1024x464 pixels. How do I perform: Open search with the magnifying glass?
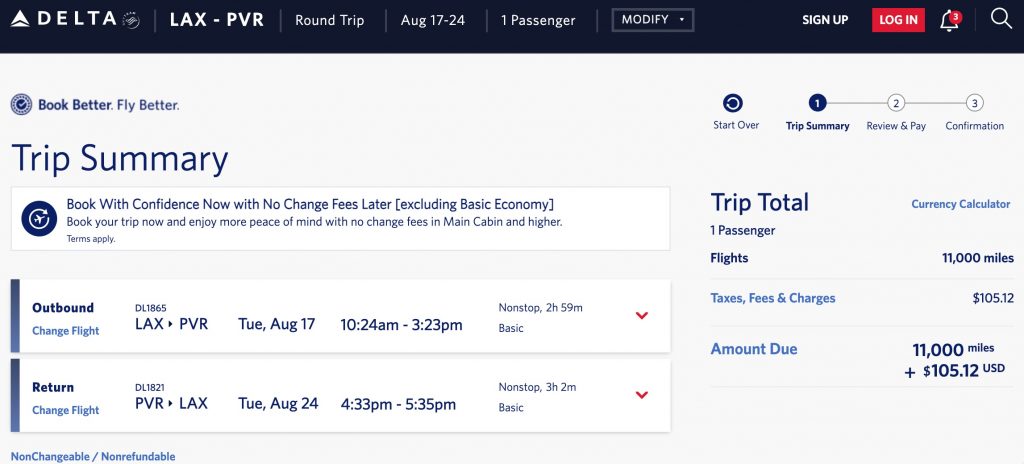click(x=1001, y=19)
